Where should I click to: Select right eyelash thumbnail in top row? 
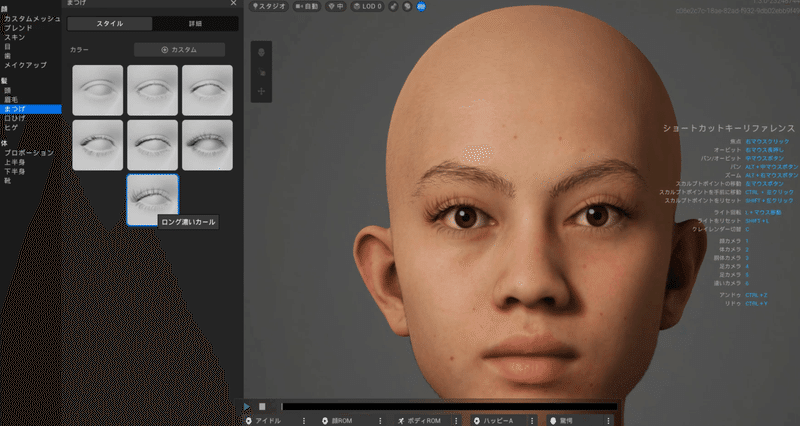pos(207,90)
